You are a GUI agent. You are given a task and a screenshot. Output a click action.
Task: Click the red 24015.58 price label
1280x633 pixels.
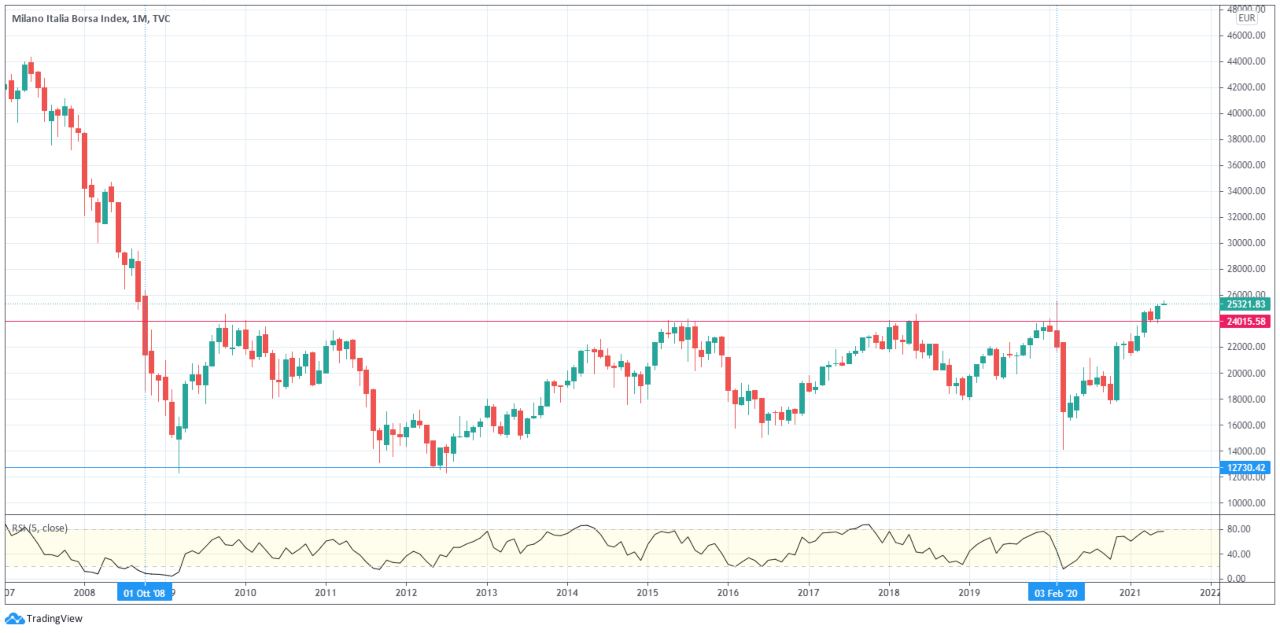[x=1246, y=321]
